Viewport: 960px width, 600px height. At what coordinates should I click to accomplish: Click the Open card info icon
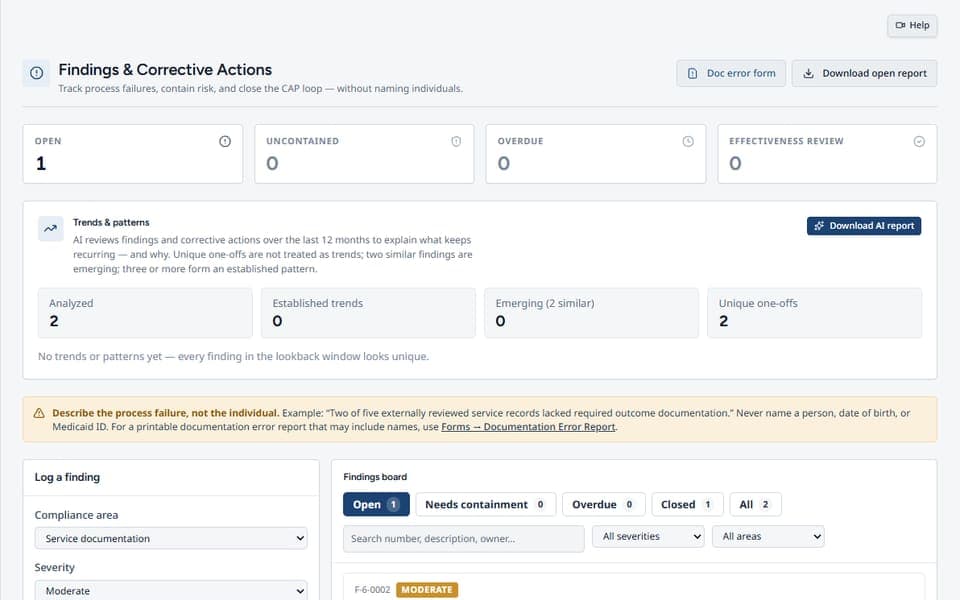pos(225,141)
